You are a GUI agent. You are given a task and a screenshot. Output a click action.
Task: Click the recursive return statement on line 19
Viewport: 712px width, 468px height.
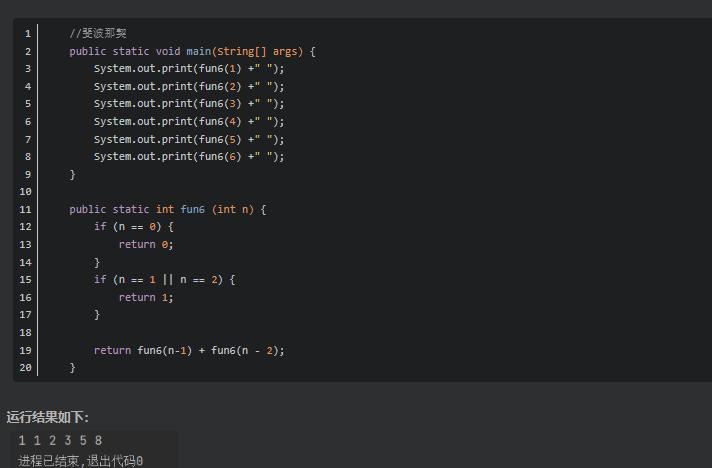point(189,350)
